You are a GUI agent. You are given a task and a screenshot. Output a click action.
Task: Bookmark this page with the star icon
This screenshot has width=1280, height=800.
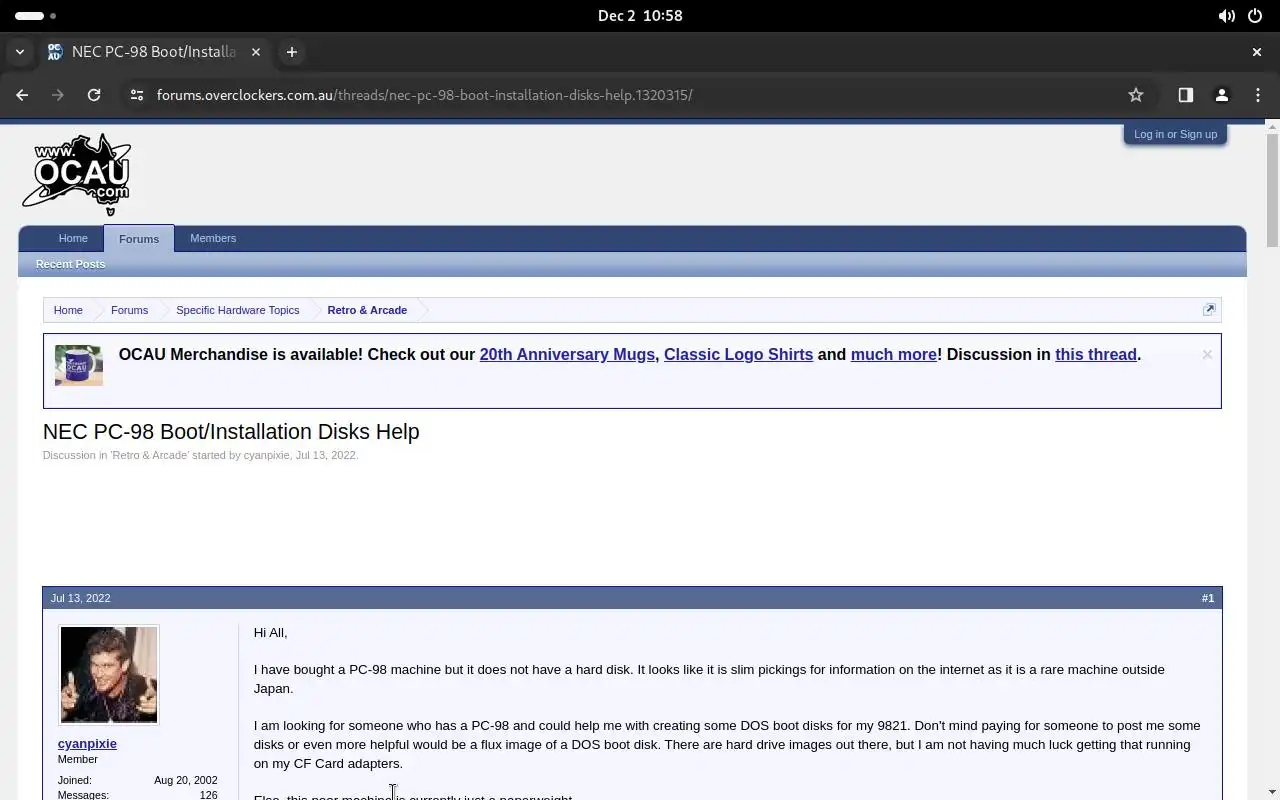(x=1136, y=95)
